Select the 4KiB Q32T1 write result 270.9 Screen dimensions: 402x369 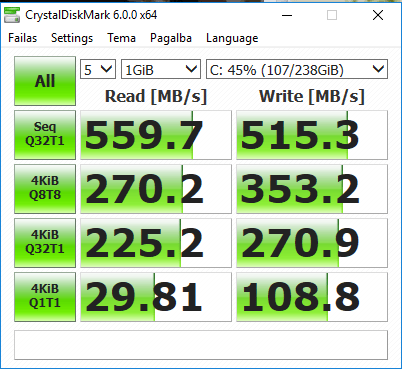point(312,243)
